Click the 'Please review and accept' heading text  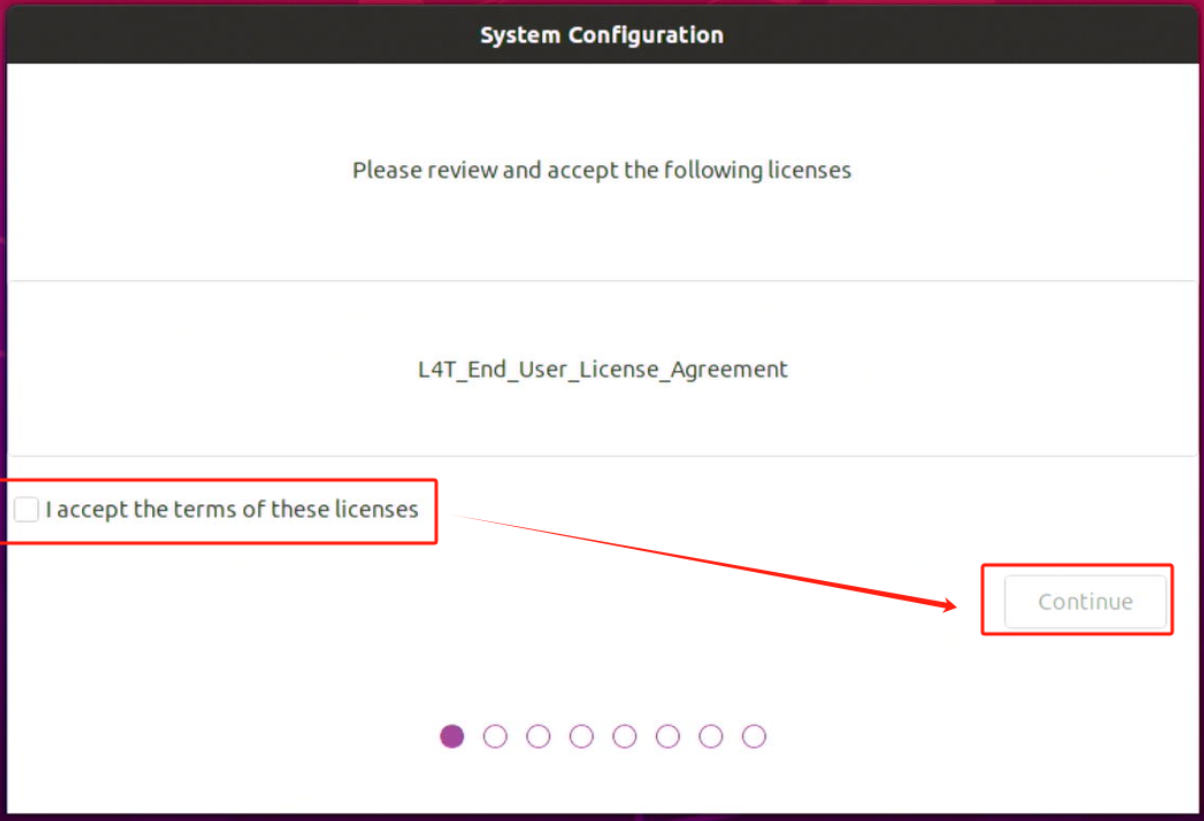tap(602, 170)
